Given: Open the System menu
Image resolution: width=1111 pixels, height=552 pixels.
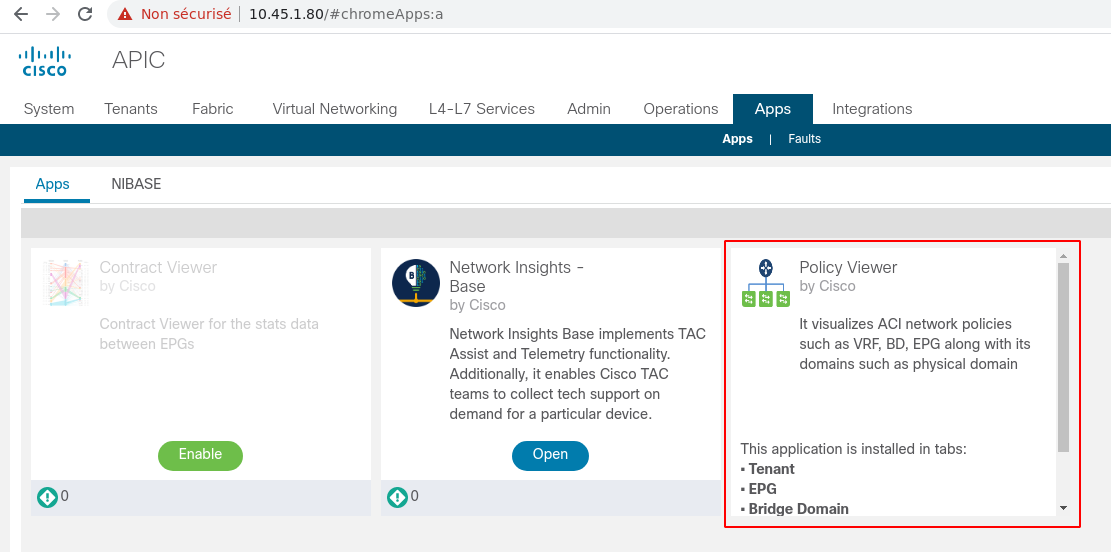Looking at the screenshot, I should tap(49, 109).
